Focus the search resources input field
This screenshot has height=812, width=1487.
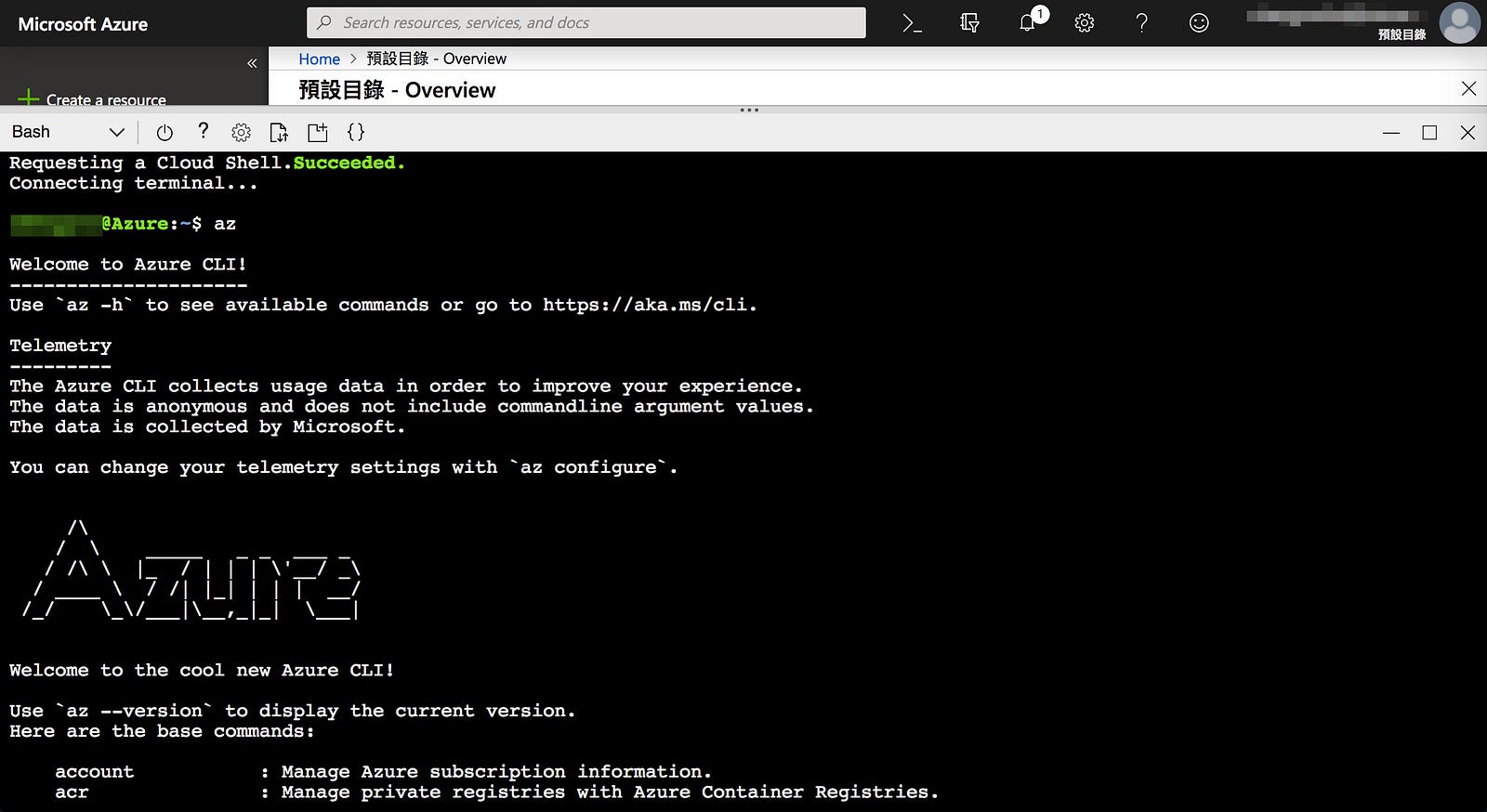pos(586,23)
